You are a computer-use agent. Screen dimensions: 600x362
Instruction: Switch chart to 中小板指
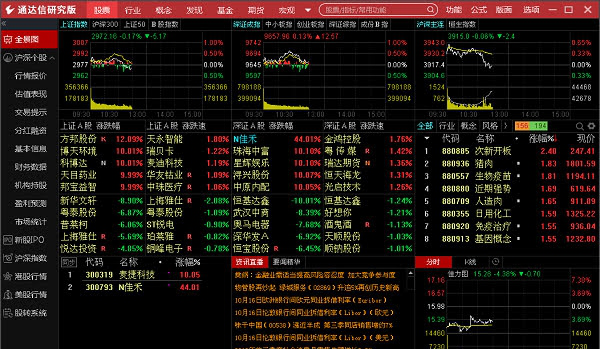tap(279, 24)
